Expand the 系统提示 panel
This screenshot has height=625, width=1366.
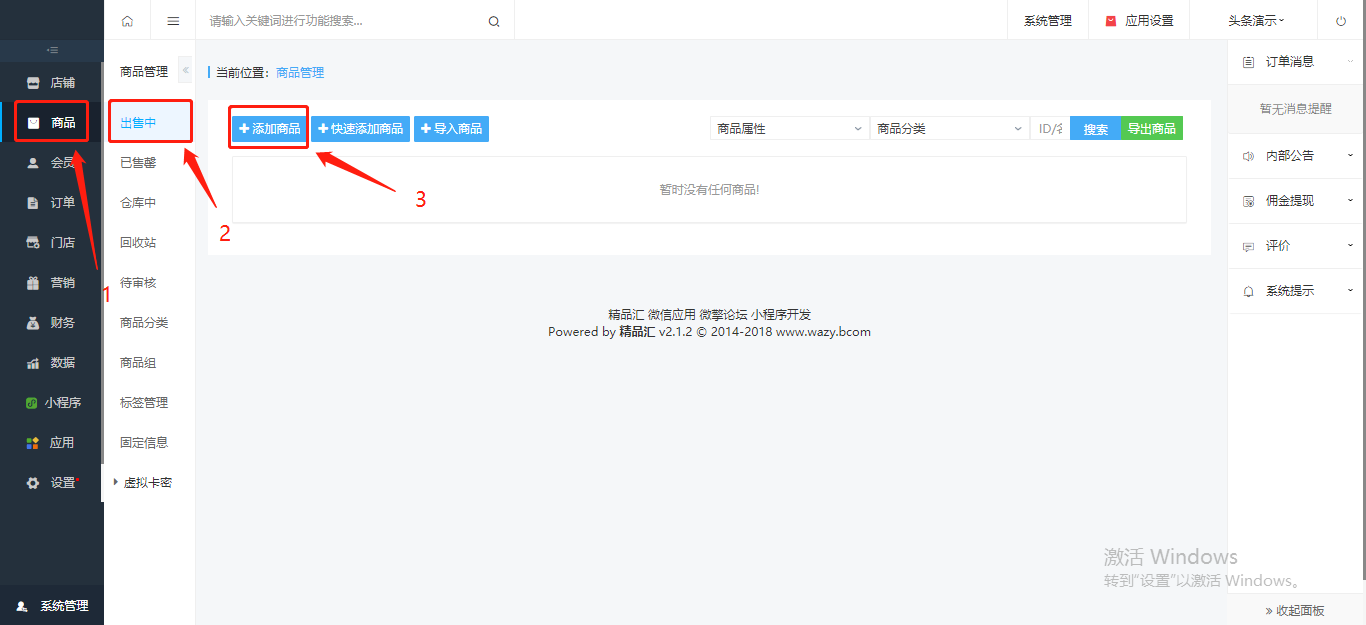coord(1296,291)
